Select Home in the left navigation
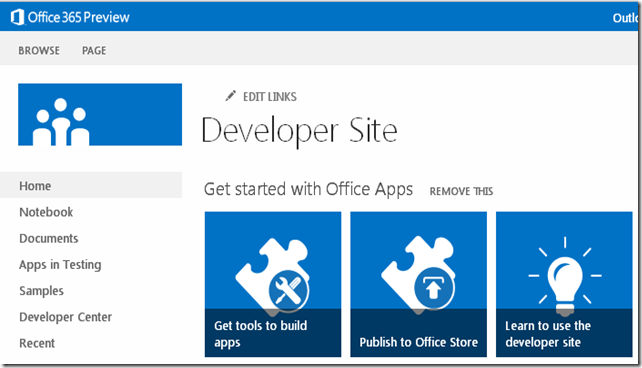This screenshot has height=368, width=642. pyautogui.click(x=91, y=185)
